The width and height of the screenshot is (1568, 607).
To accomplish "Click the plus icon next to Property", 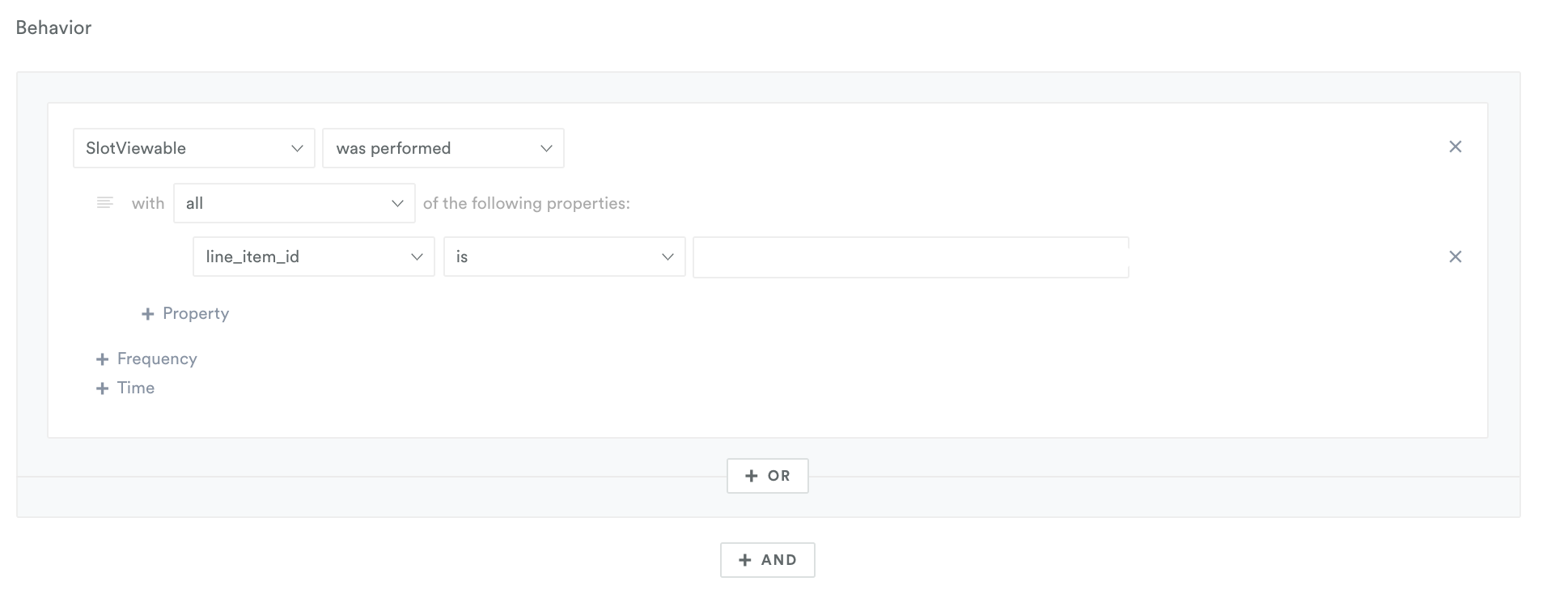I will (x=147, y=314).
